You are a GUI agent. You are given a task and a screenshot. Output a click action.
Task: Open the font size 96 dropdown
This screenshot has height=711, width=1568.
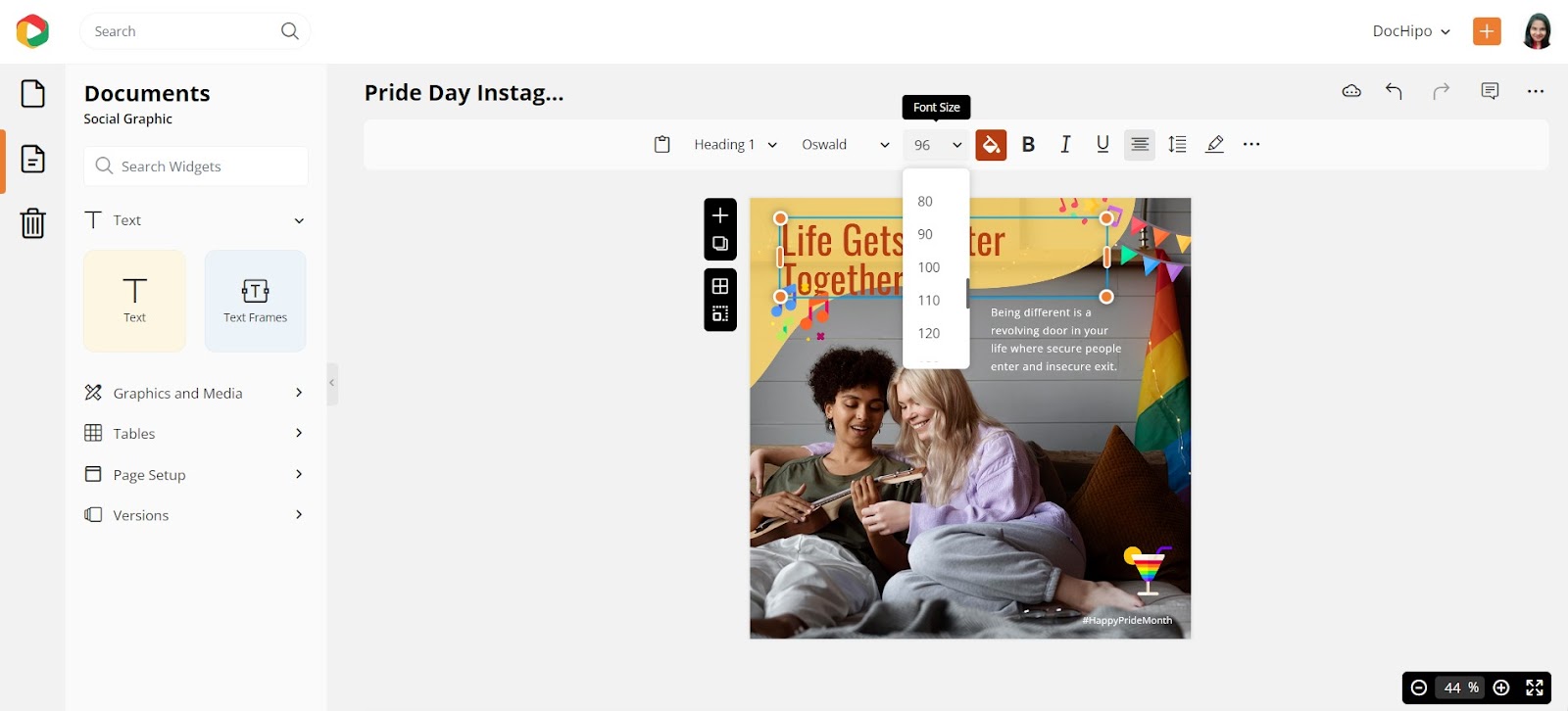click(x=937, y=145)
